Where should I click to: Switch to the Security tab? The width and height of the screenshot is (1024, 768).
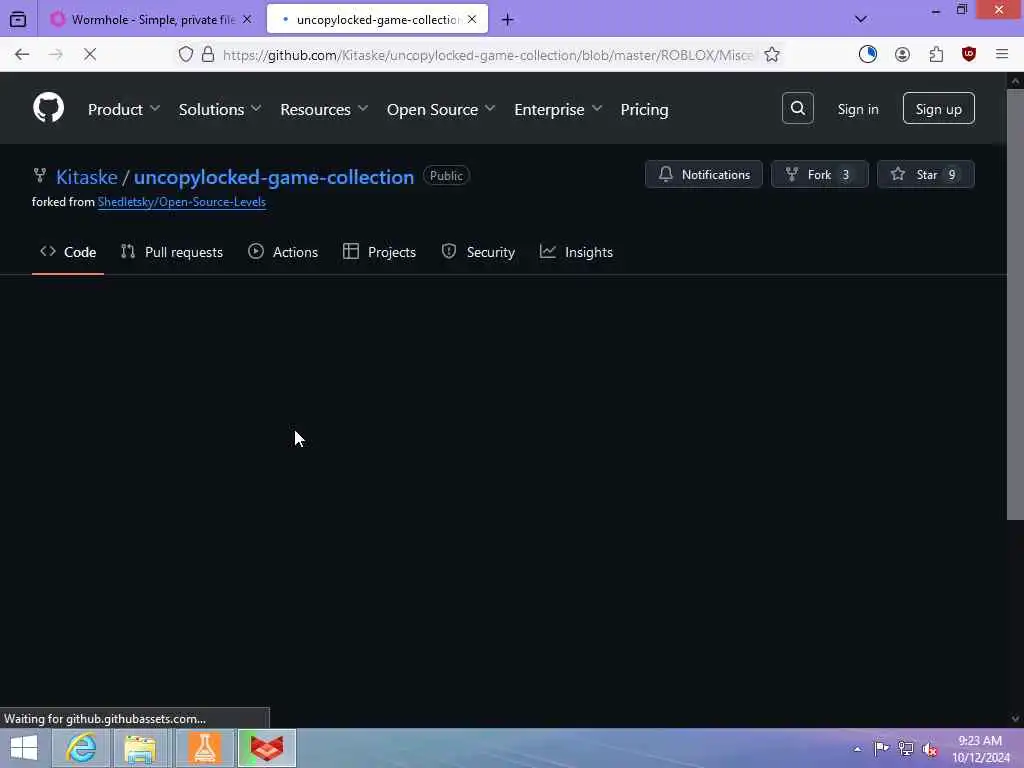pyautogui.click(x=478, y=252)
